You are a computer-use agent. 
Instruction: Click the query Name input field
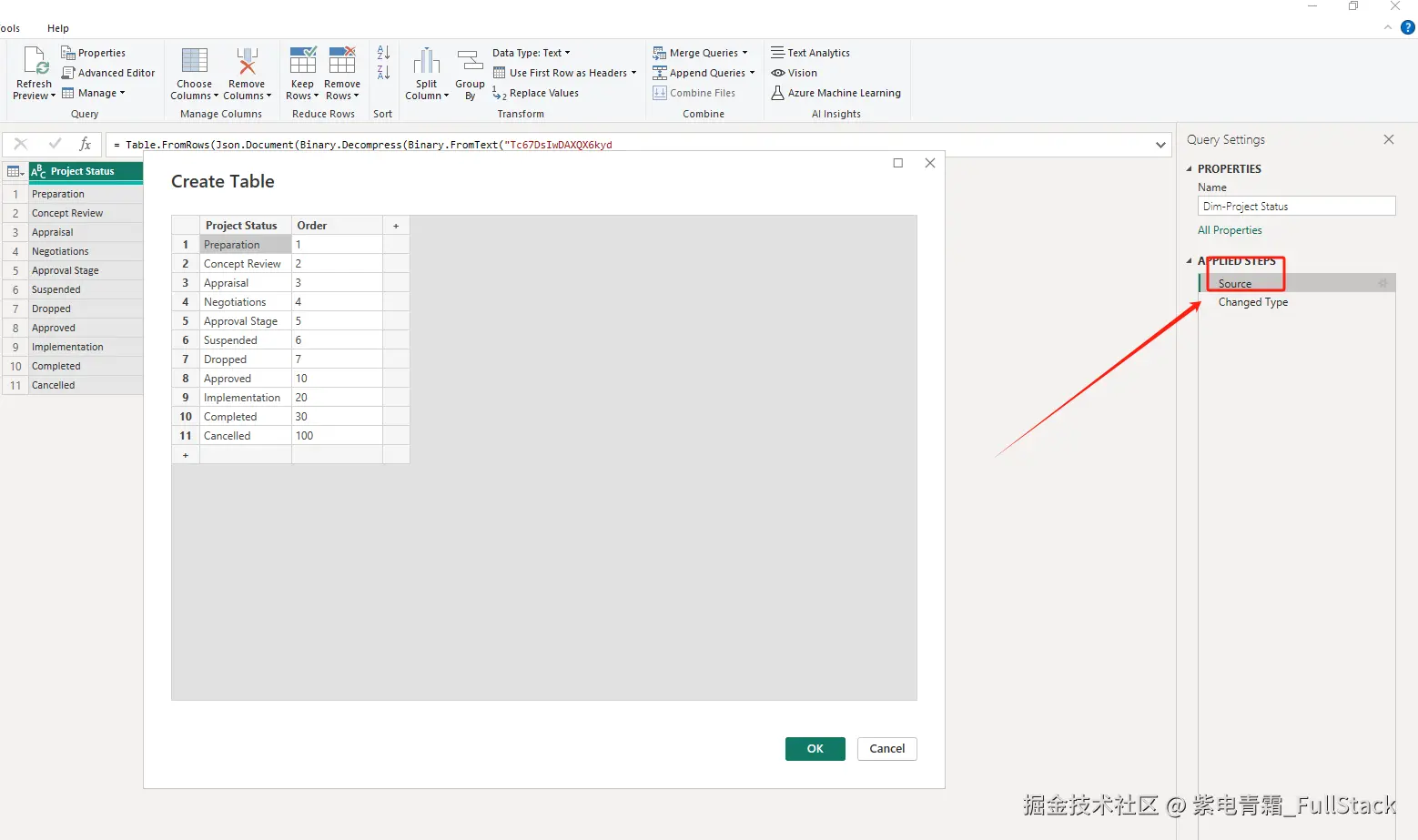point(1297,207)
